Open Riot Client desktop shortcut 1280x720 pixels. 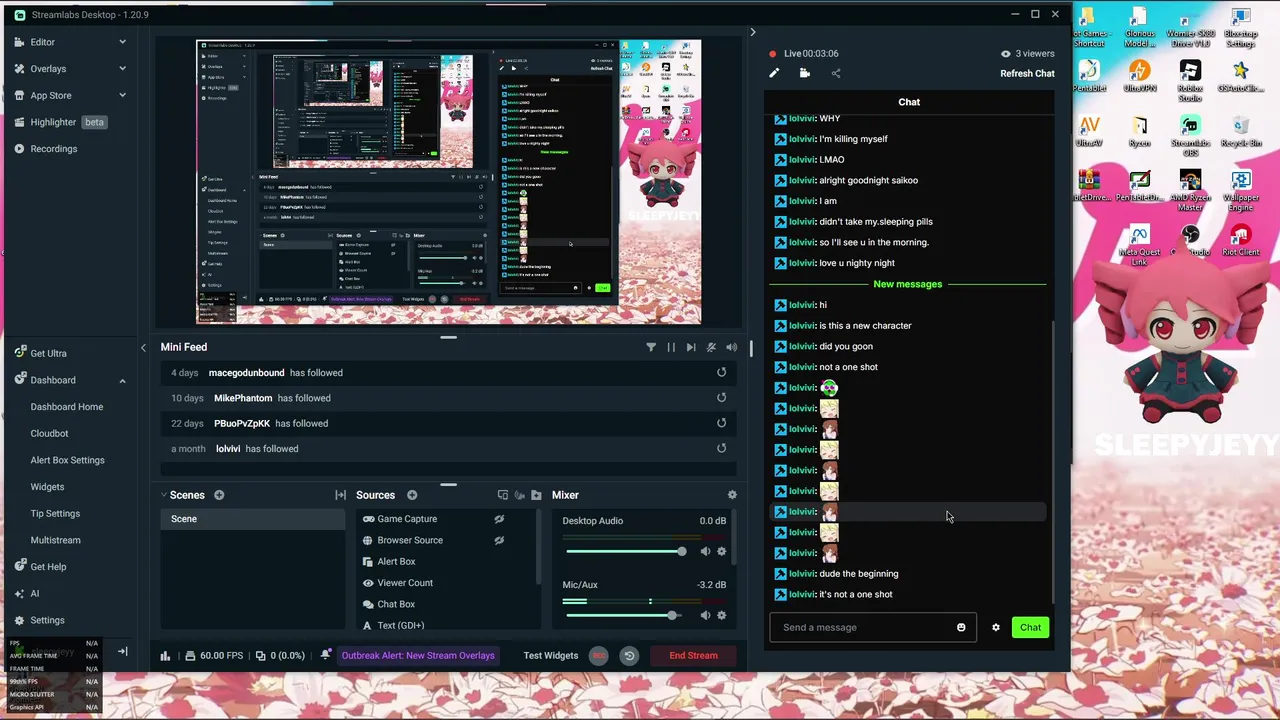[1241, 241]
